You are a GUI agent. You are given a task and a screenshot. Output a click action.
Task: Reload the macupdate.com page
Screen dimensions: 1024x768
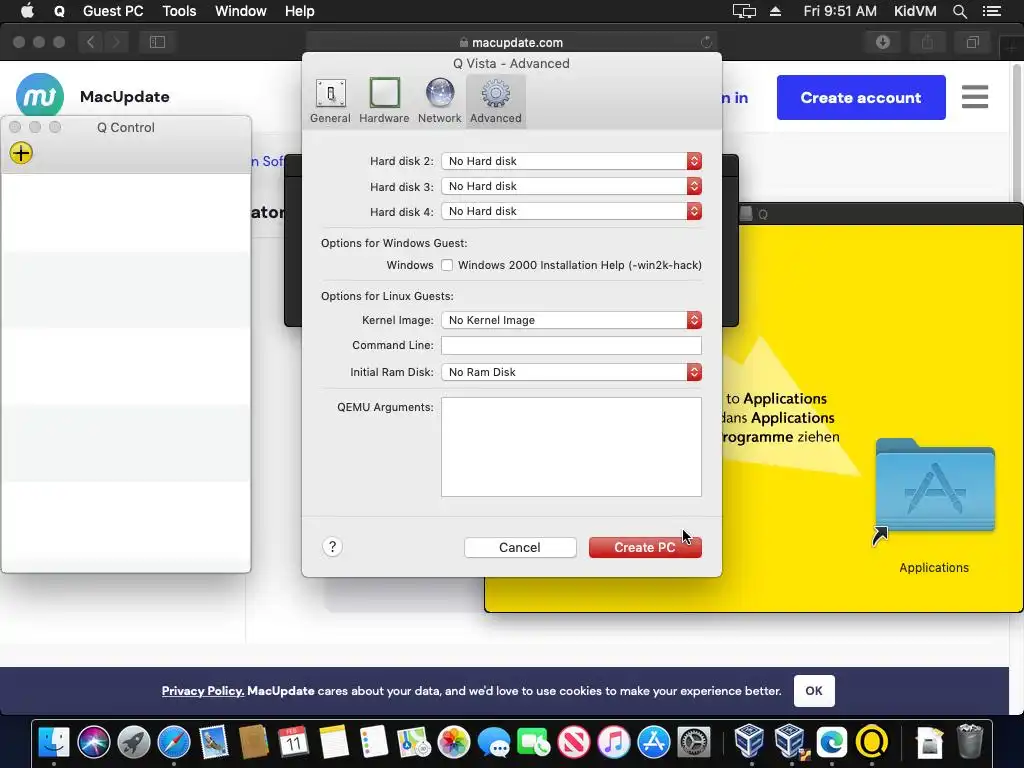coord(706,42)
